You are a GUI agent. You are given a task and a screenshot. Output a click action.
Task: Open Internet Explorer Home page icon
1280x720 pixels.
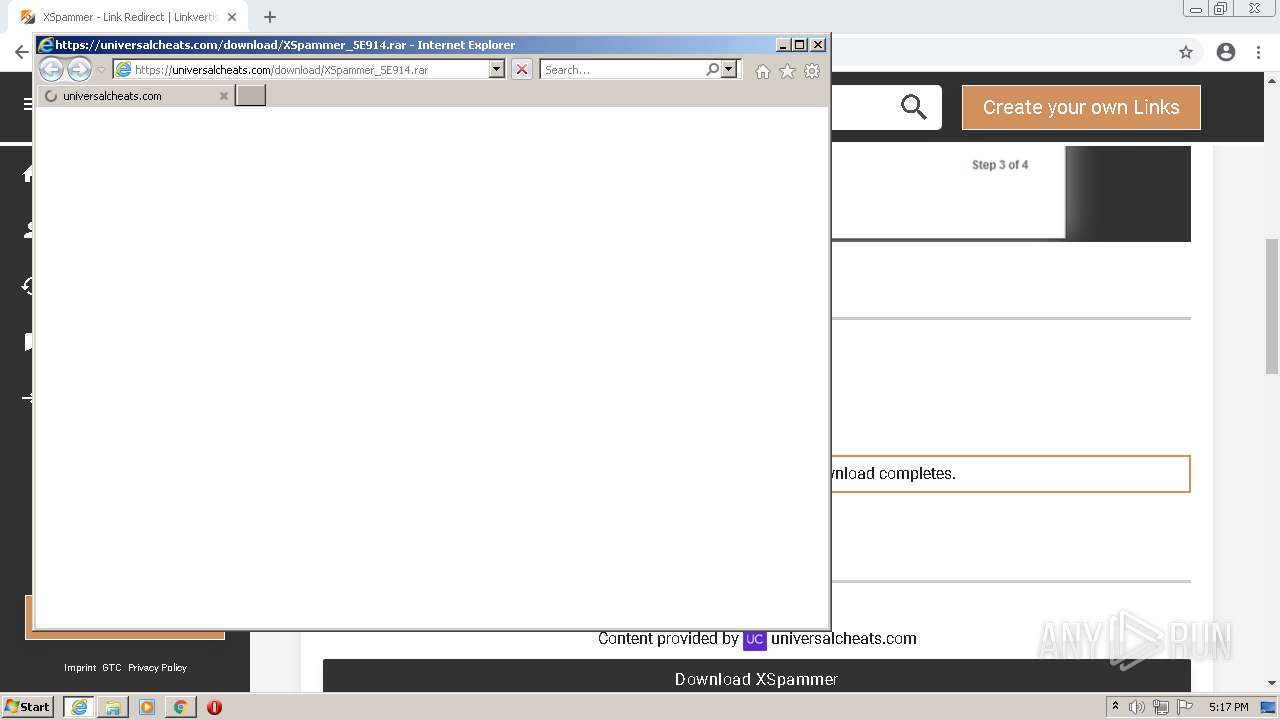tap(763, 71)
